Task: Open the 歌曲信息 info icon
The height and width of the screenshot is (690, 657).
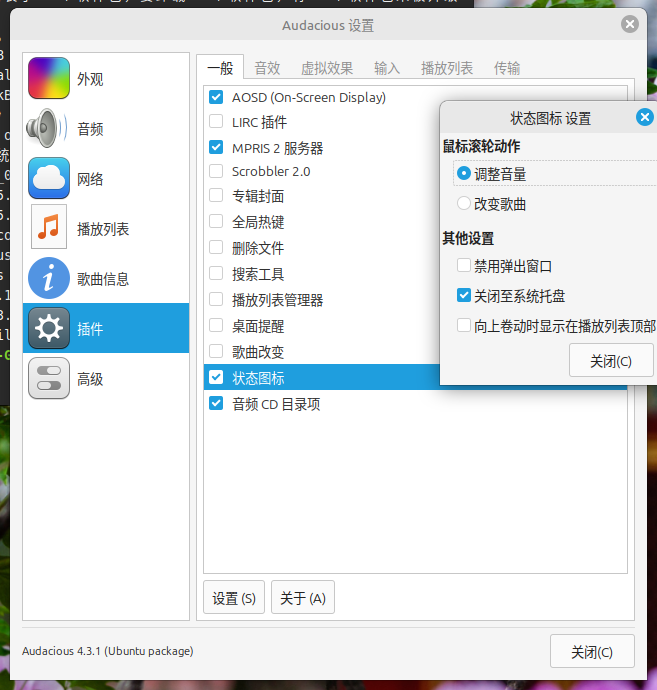Action: [x=49, y=278]
